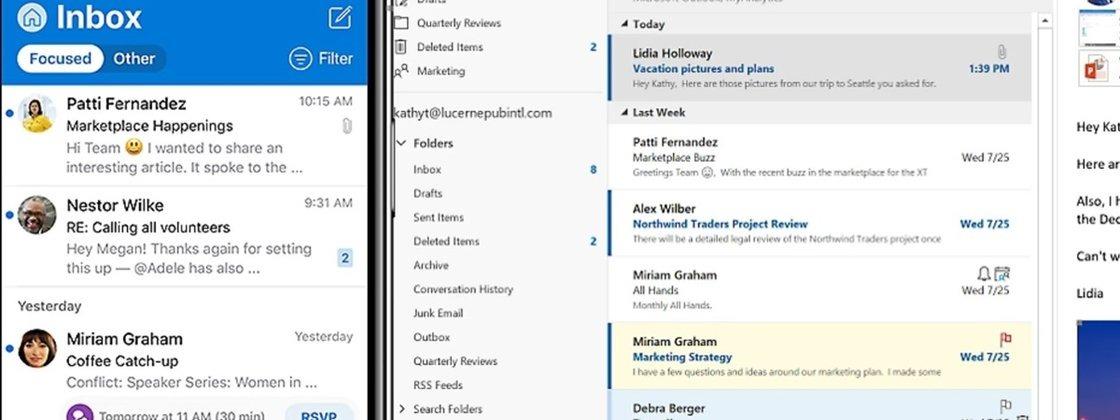Click red flag on Marketing Strategy email

click(1005, 340)
